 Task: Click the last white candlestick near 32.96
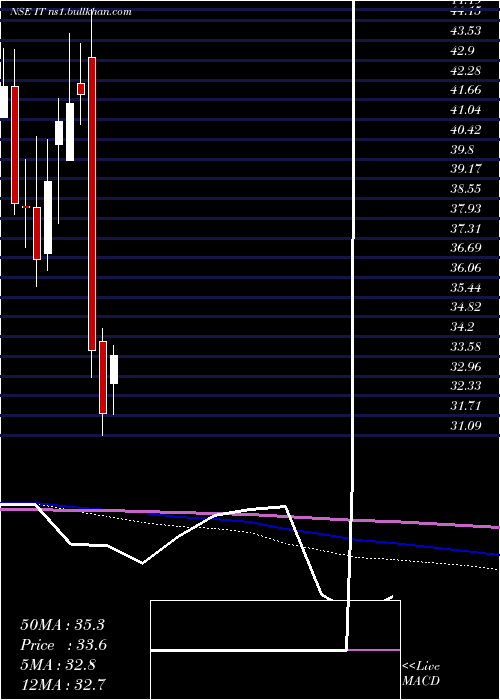(x=114, y=369)
